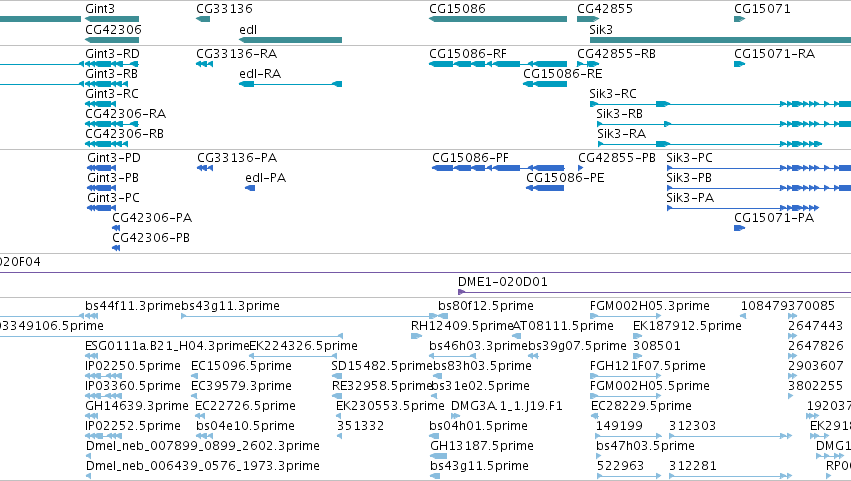The height and width of the screenshot is (481, 851).
Task: Open the EK224326.5prime EST label
Action: point(303,346)
